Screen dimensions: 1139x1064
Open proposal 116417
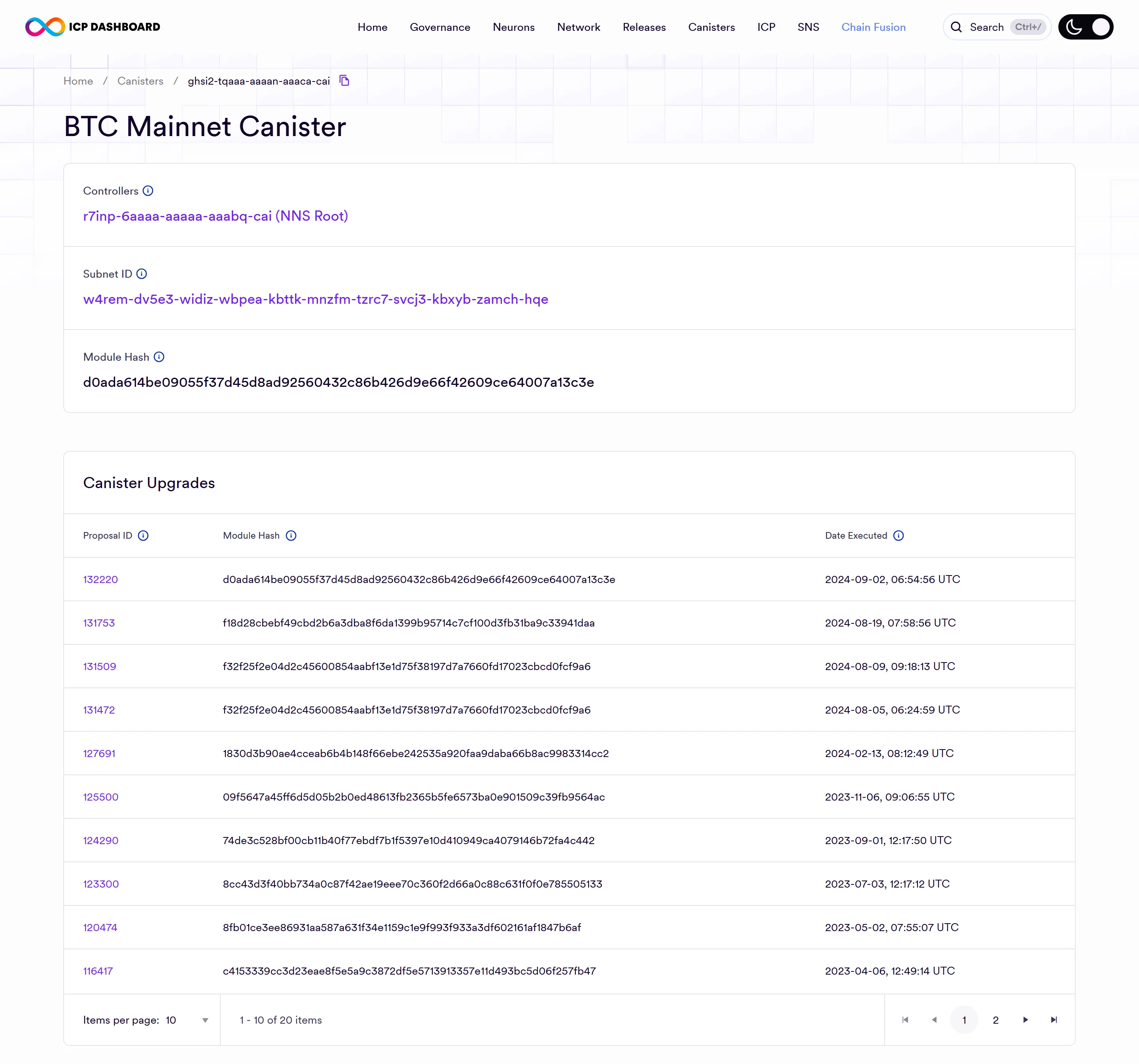pos(98,971)
